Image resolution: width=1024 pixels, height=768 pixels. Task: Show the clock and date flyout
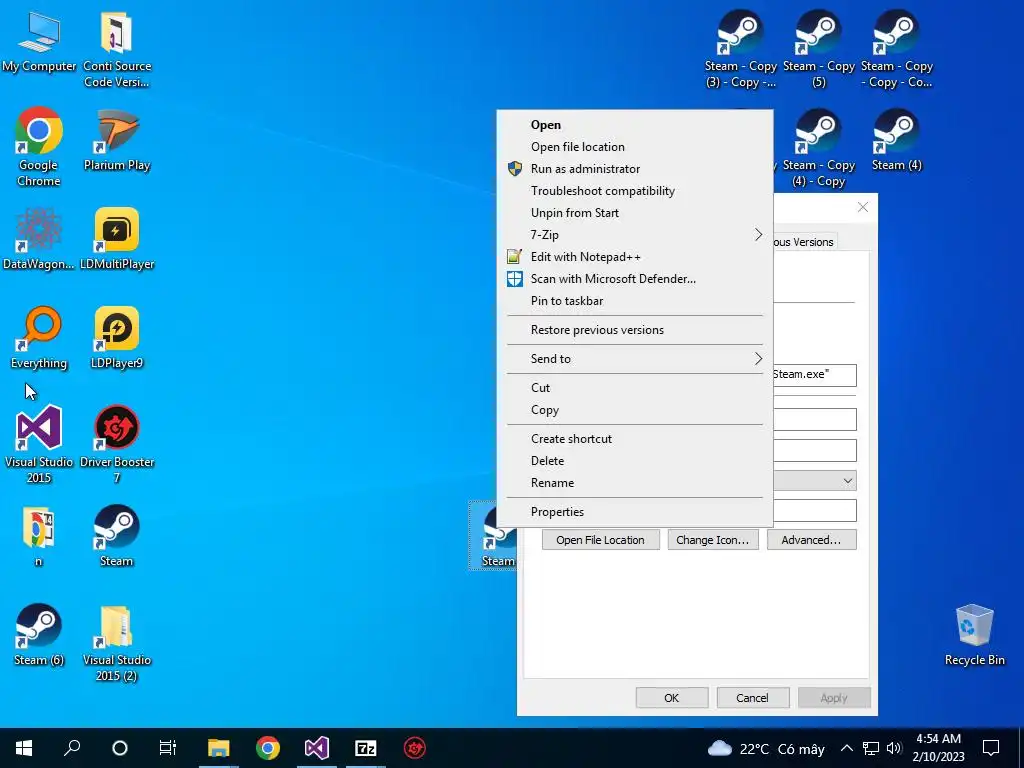coord(938,748)
